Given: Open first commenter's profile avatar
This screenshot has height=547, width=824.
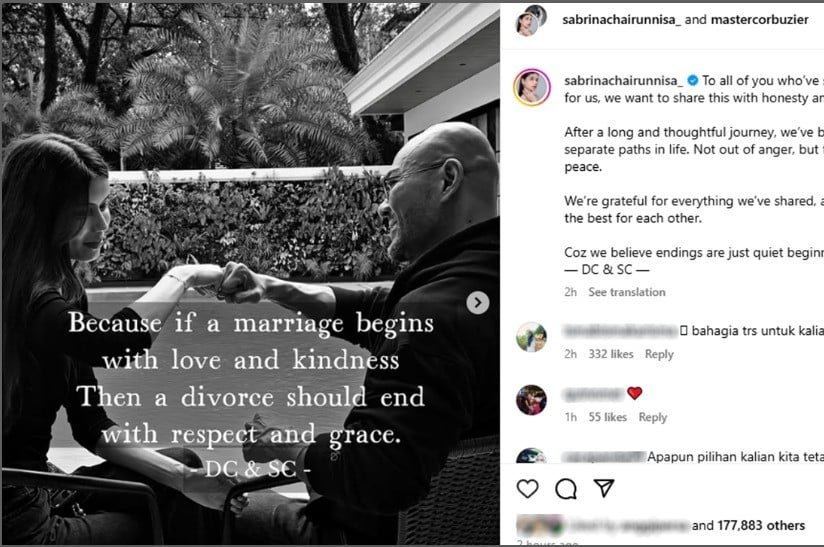Looking at the screenshot, I should point(531,337).
